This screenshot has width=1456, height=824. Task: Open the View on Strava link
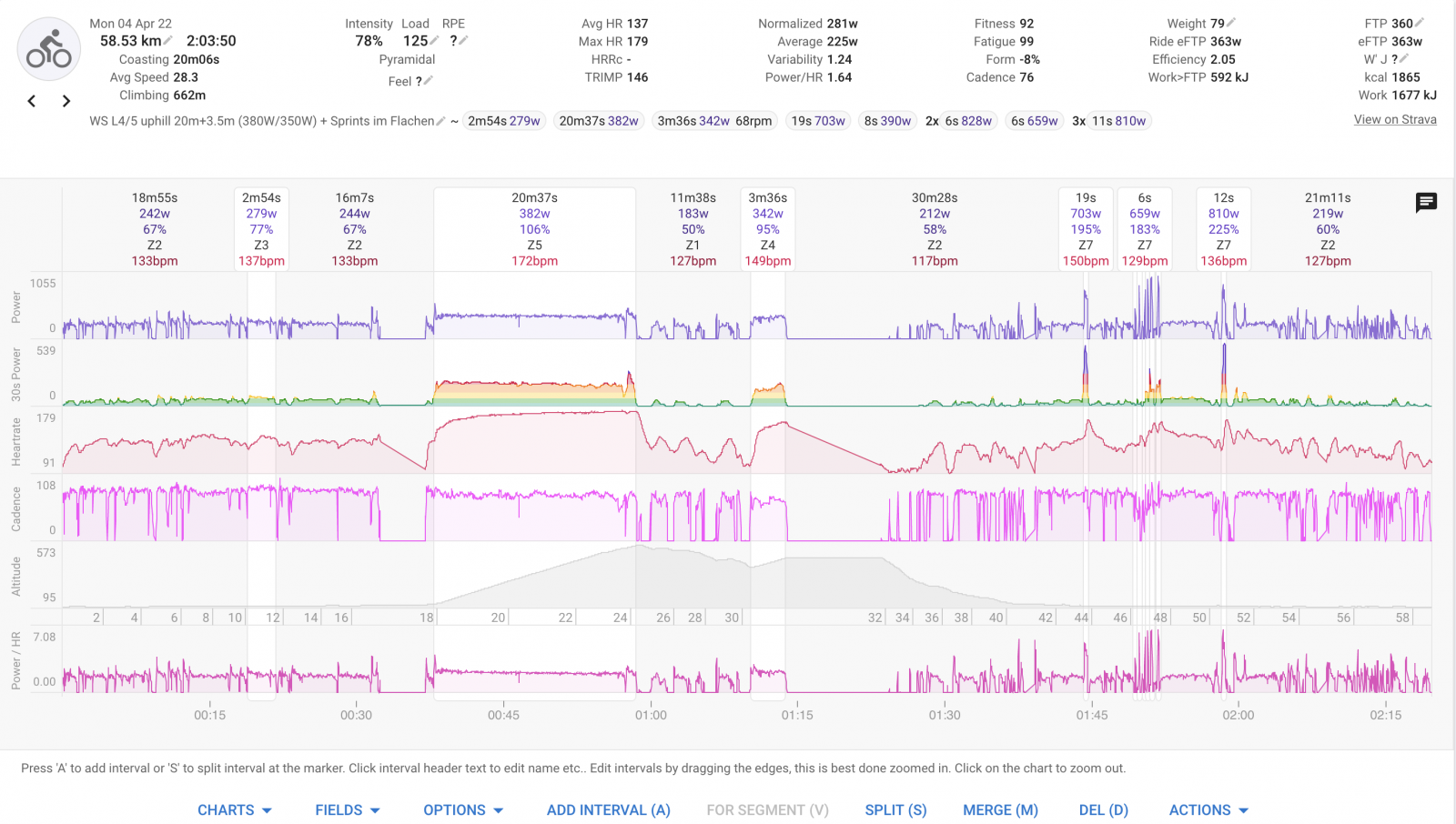click(x=1395, y=119)
